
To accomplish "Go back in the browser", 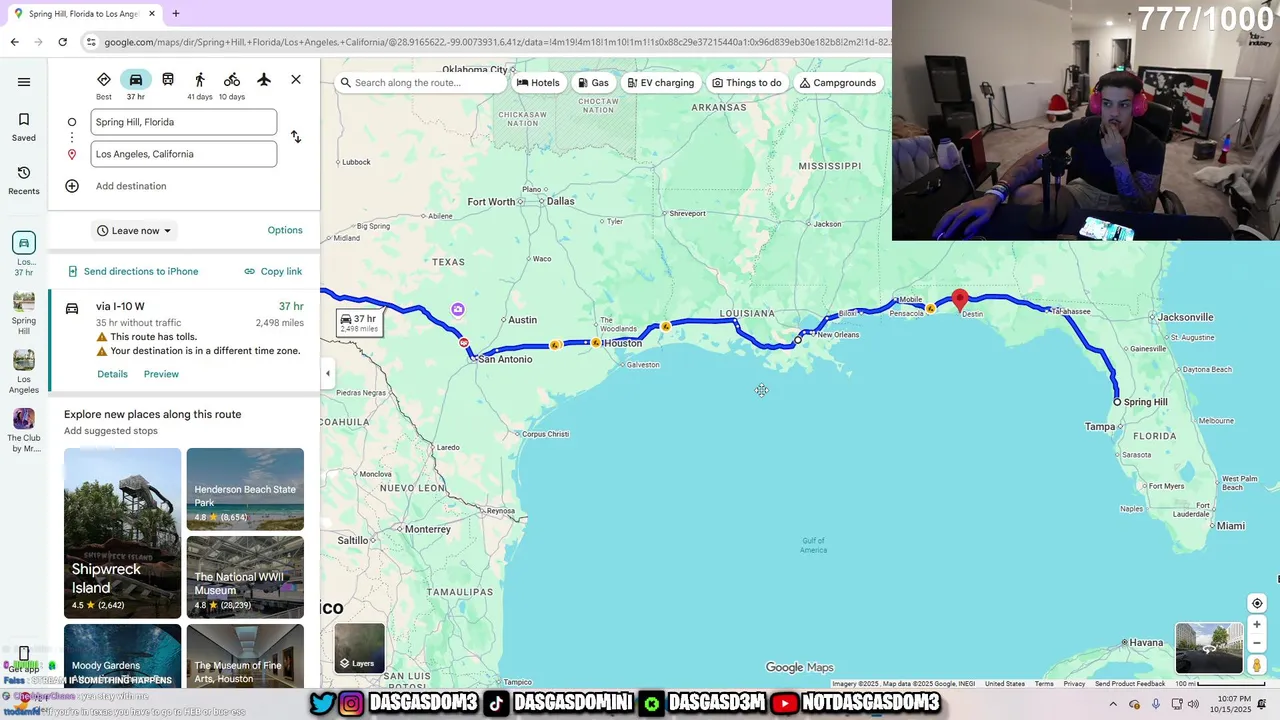I will [x=14, y=42].
